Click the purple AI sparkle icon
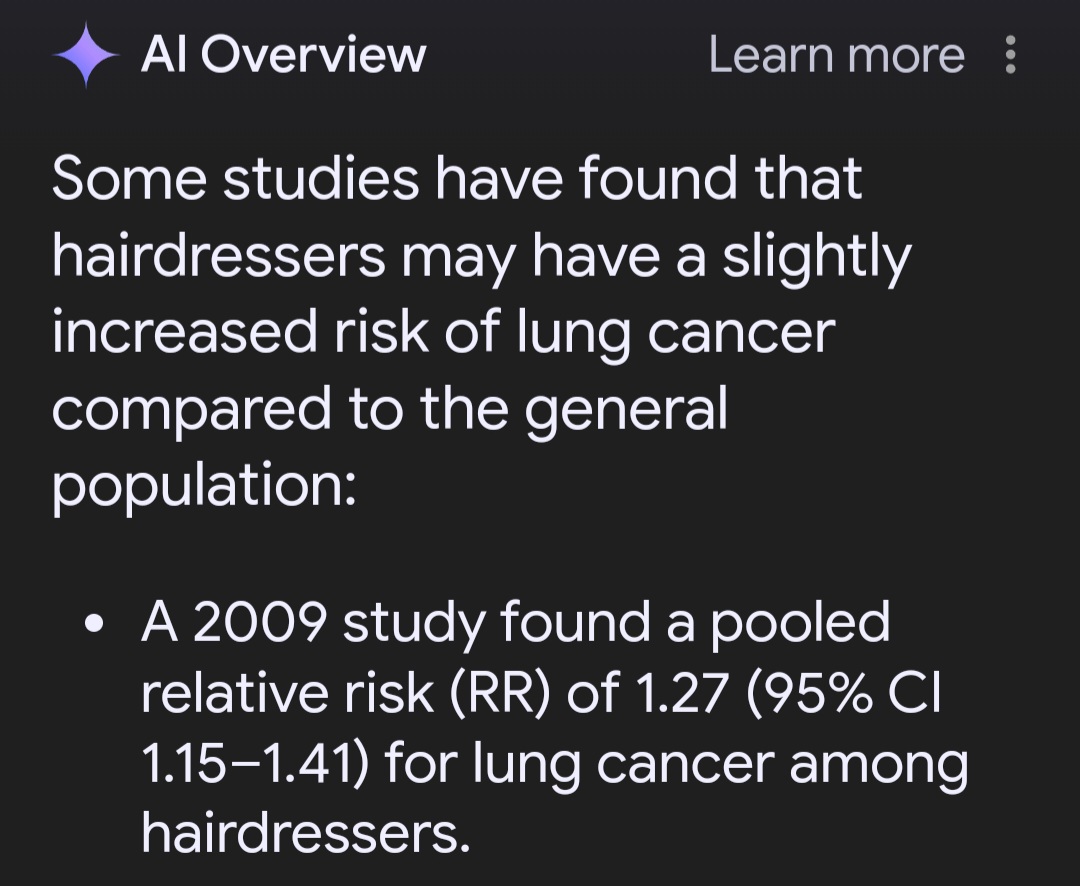The image size is (1080, 886). tap(86, 55)
